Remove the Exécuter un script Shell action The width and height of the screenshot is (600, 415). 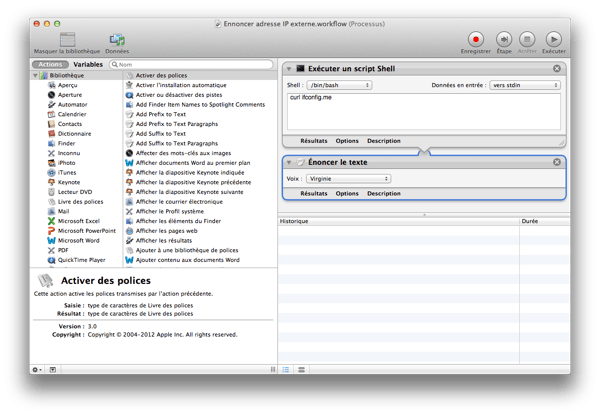[557, 68]
